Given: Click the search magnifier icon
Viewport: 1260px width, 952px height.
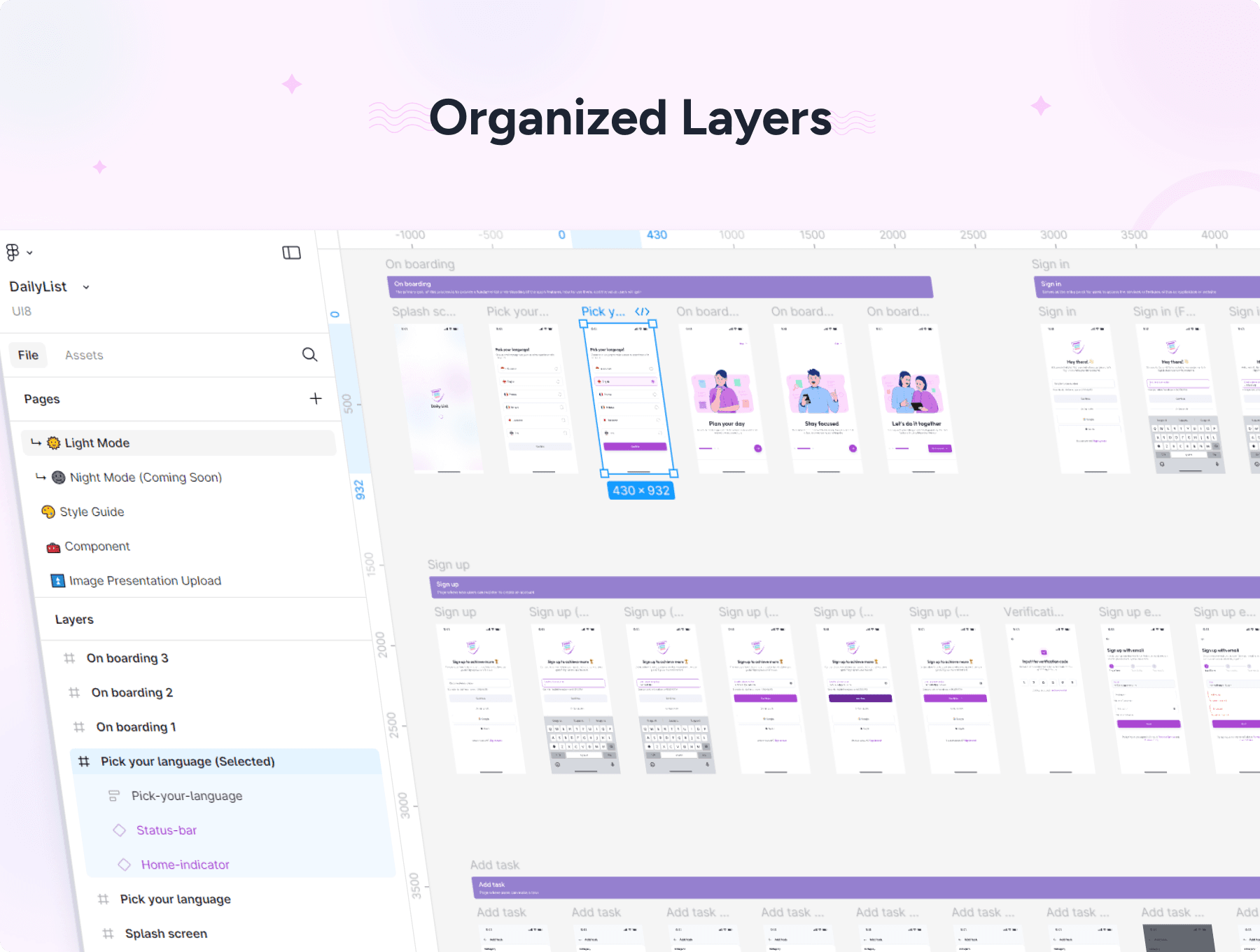Looking at the screenshot, I should point(309,354).
